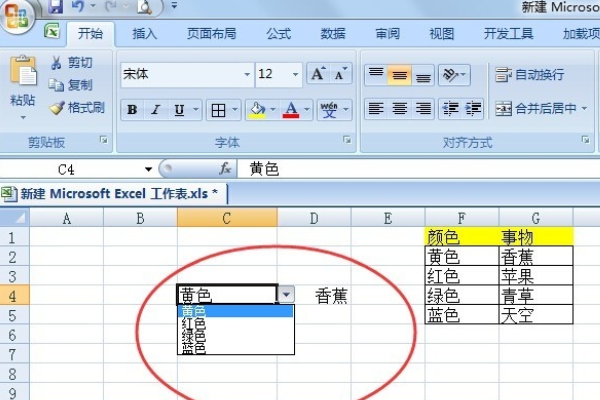
Task: Open the 数据 ribbon tab
Action: tap(333, 34)
